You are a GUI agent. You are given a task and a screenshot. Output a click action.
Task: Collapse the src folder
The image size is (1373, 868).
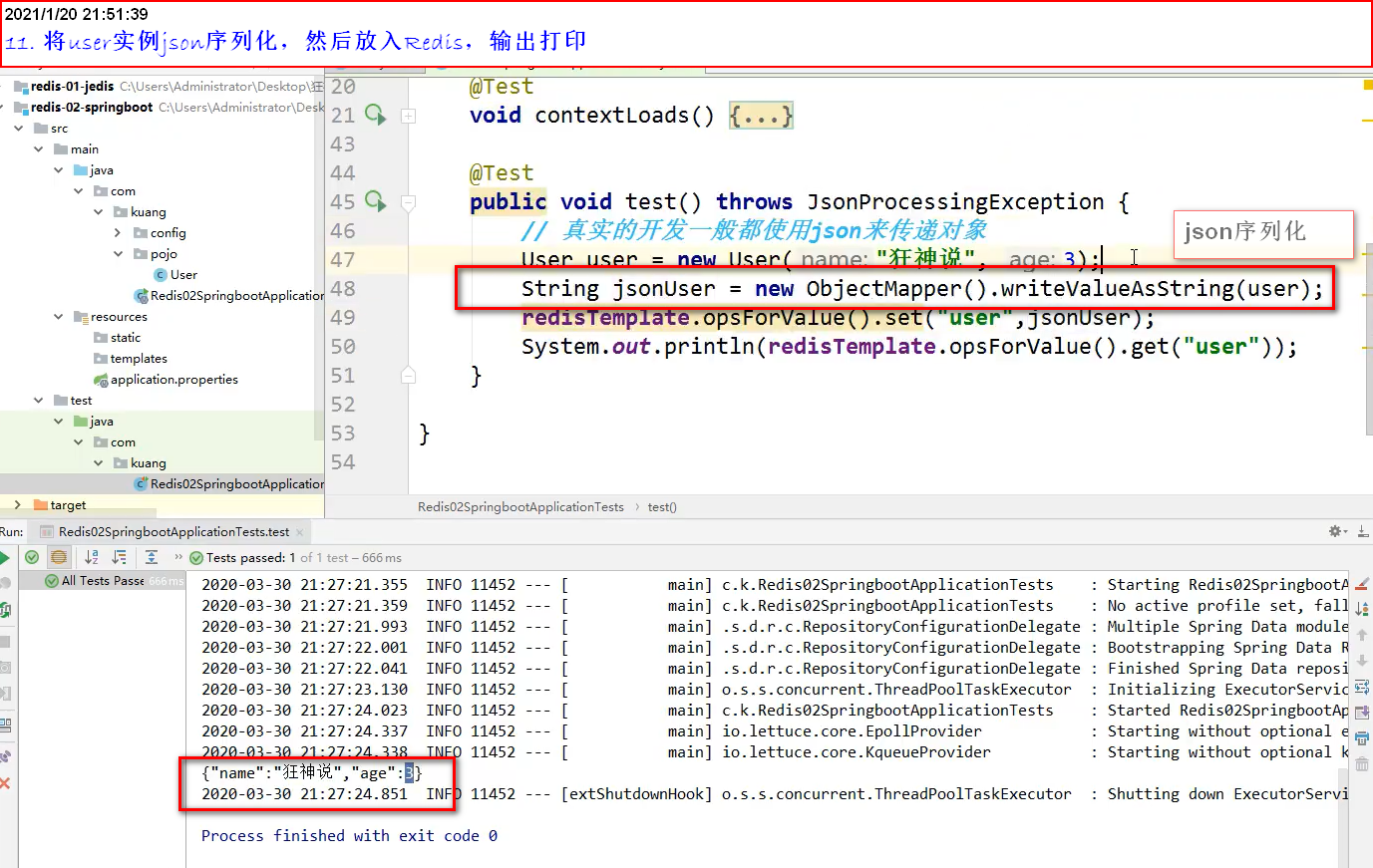pos(19,129)
